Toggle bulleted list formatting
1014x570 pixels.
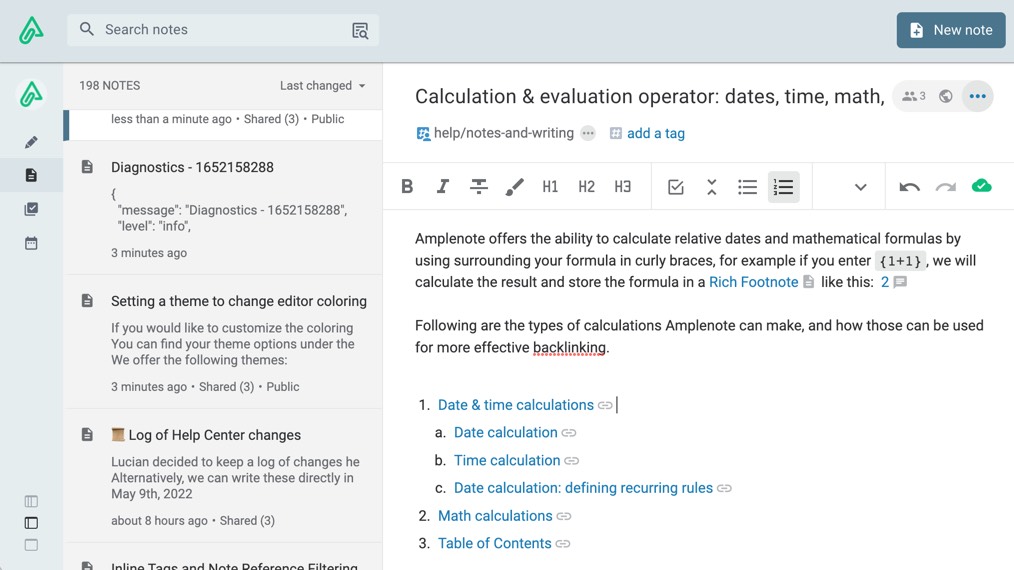click(x=747, y=187)
